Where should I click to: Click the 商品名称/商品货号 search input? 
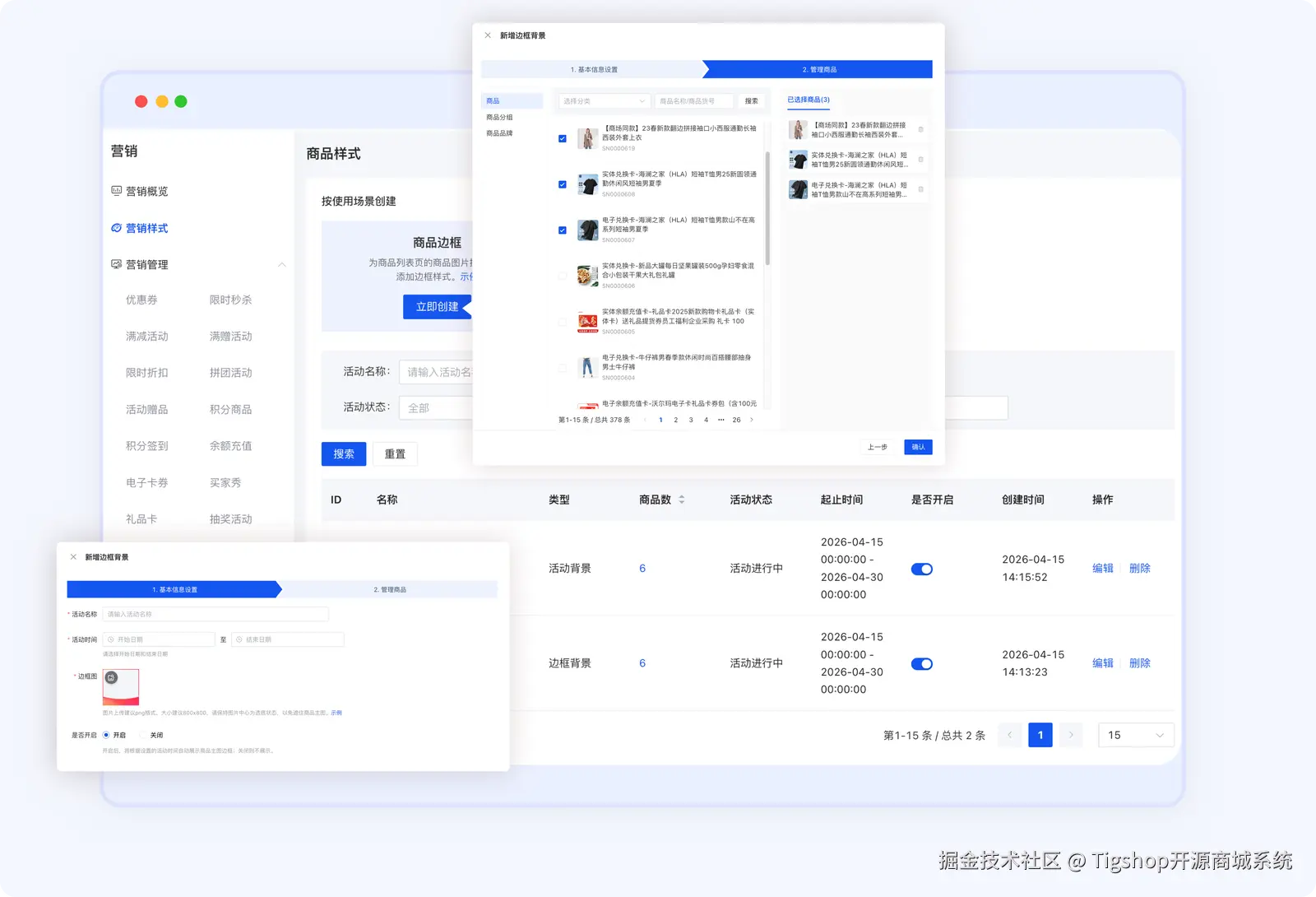click(x=694, y=101)
